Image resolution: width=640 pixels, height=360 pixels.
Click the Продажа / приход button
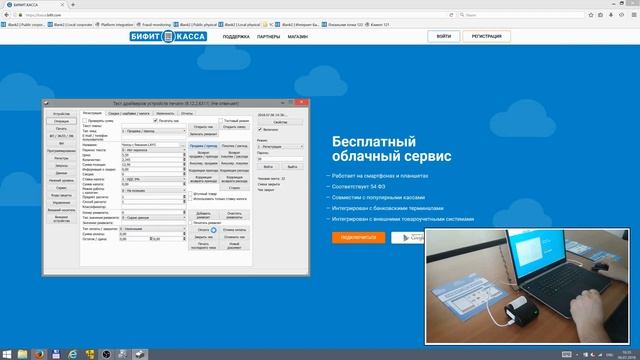coord(203,146)
